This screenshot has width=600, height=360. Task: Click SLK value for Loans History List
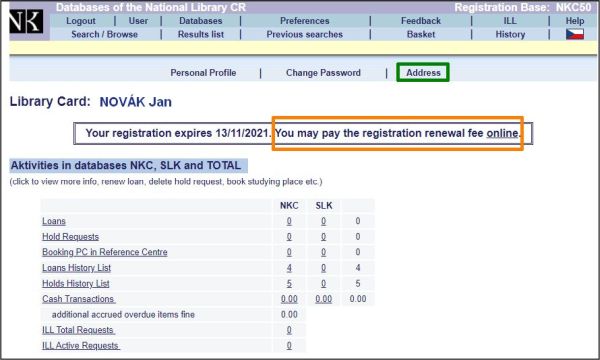[324, 268]
